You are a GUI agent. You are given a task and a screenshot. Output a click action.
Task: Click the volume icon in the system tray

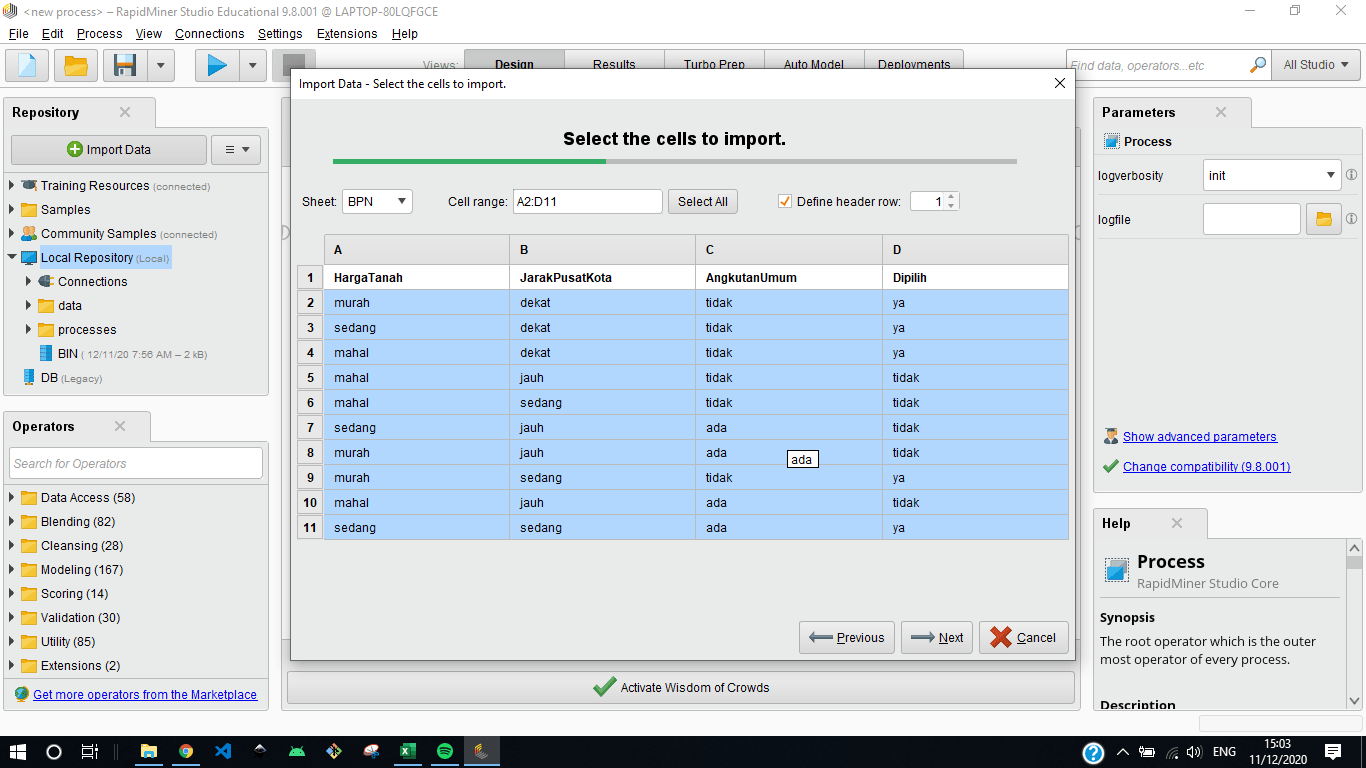(1193, 752)
